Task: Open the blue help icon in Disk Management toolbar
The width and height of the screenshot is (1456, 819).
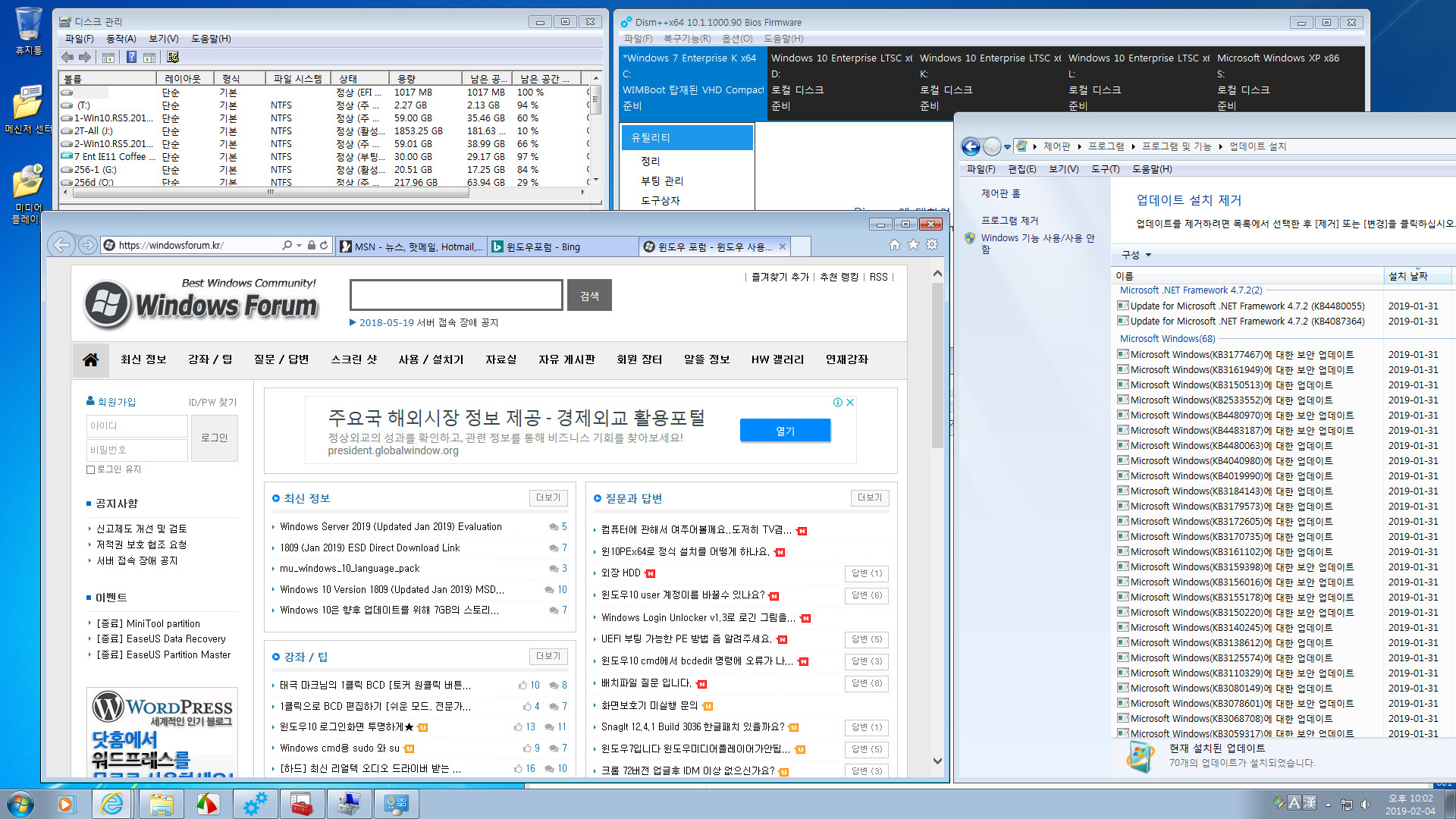Action: [x=131, y=58]
